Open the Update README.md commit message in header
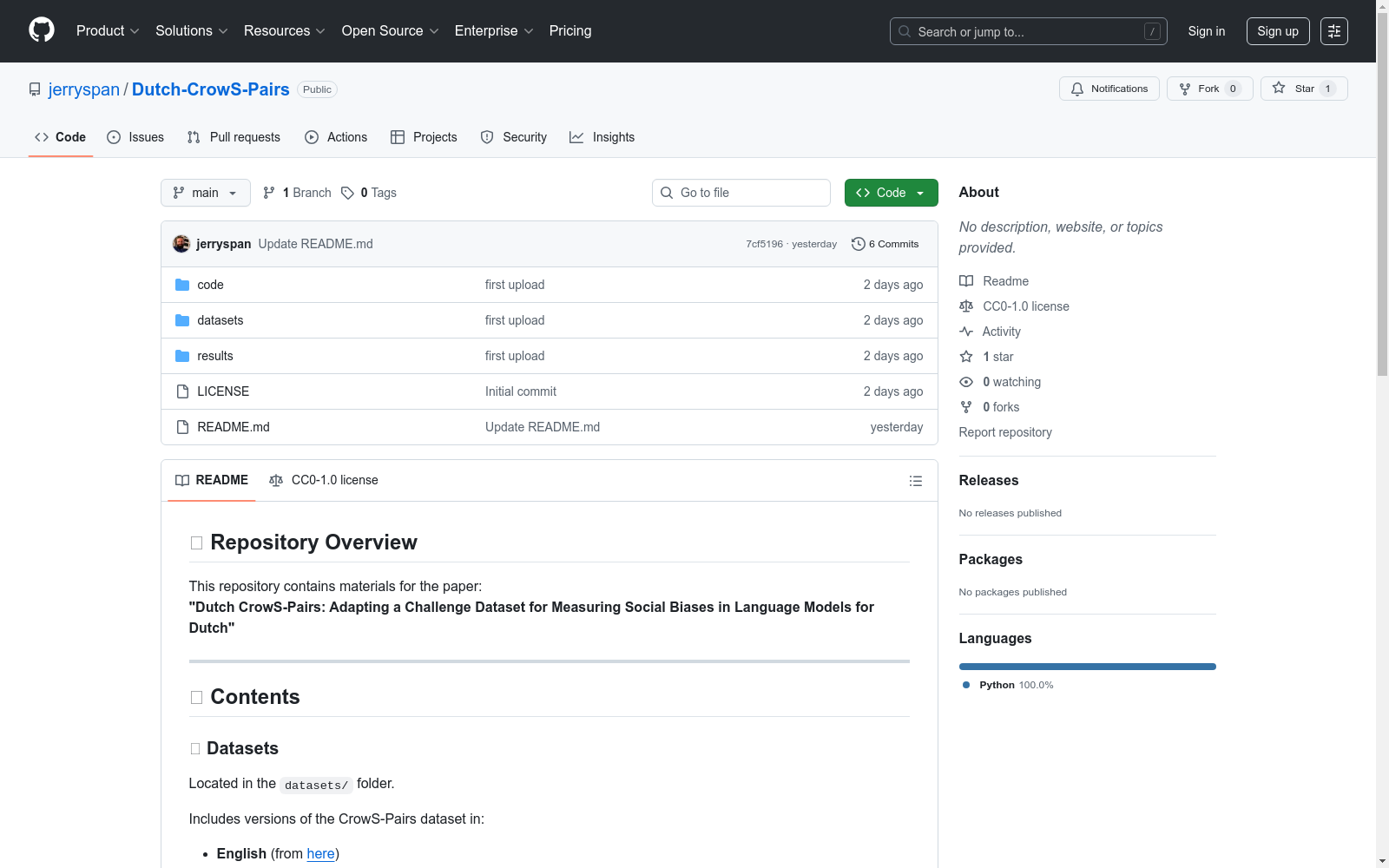The image size is (1389, 868). (316, 244)
